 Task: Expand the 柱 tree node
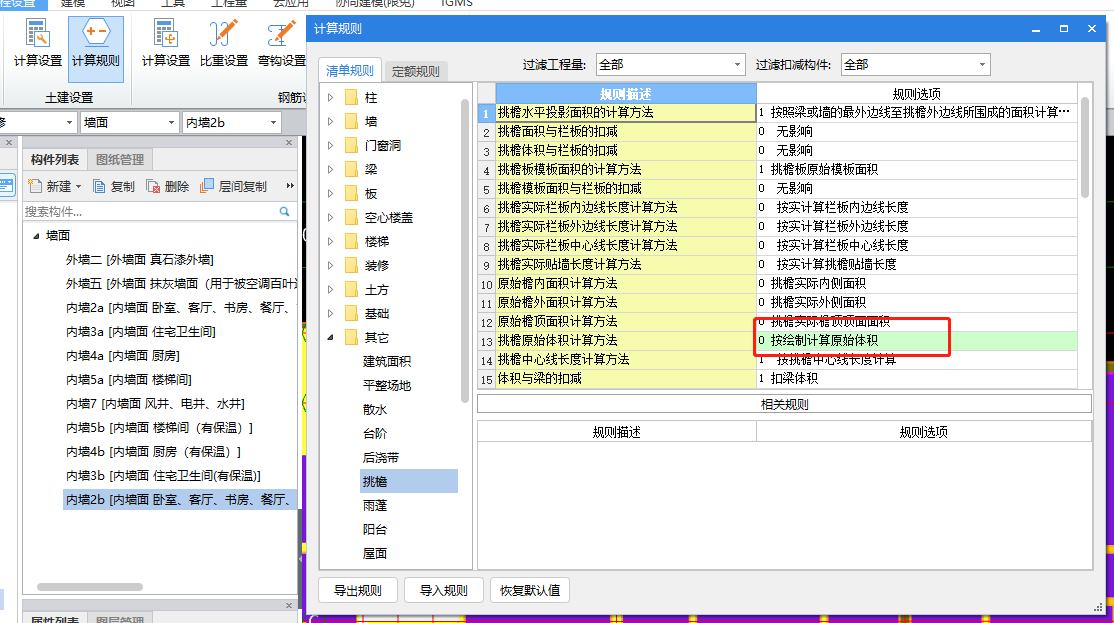pos(330,97)
